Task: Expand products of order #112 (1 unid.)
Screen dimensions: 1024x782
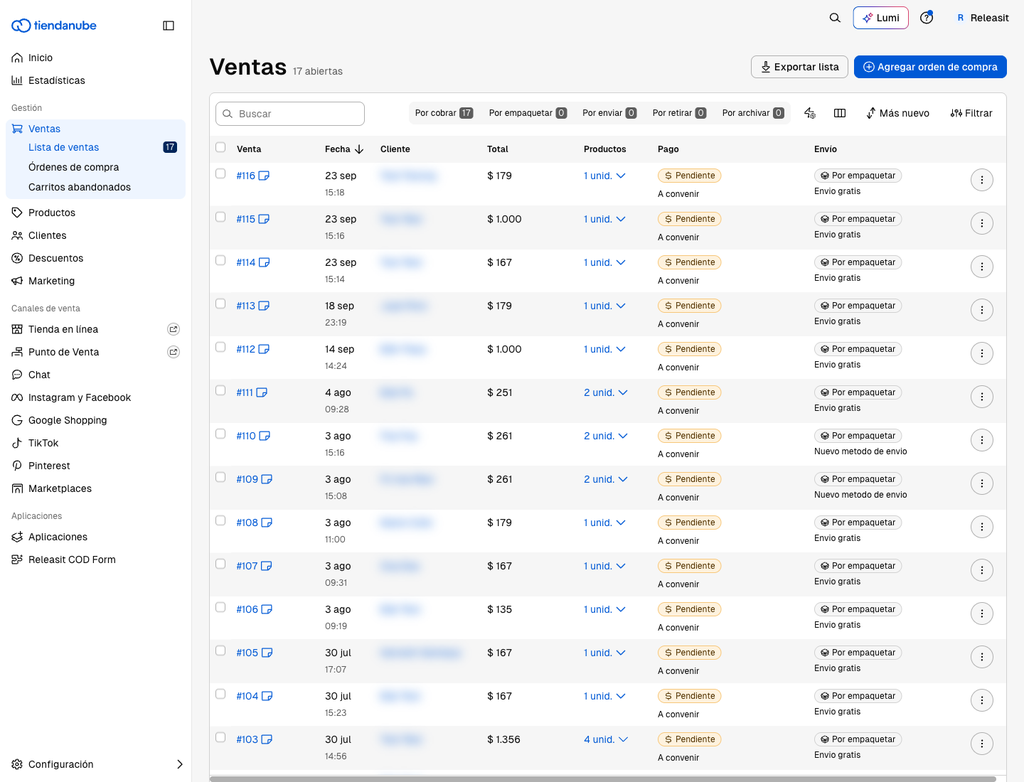Action: click(605, 350)
